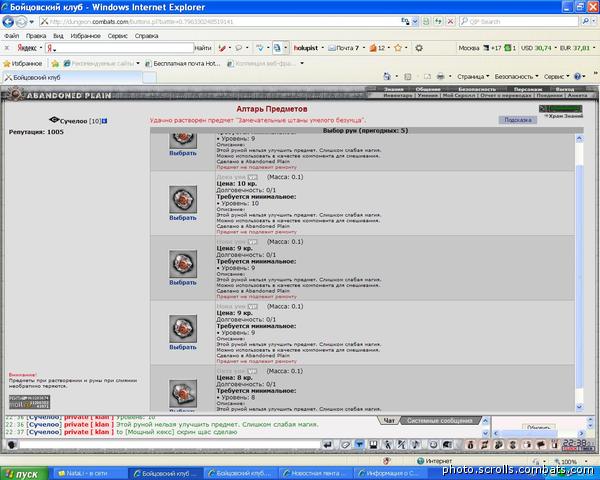Image resolution: width=600 pixels, height=480 pixels.
Task: Expand the holupist account dropdown
Action: (x=323, y=48)
